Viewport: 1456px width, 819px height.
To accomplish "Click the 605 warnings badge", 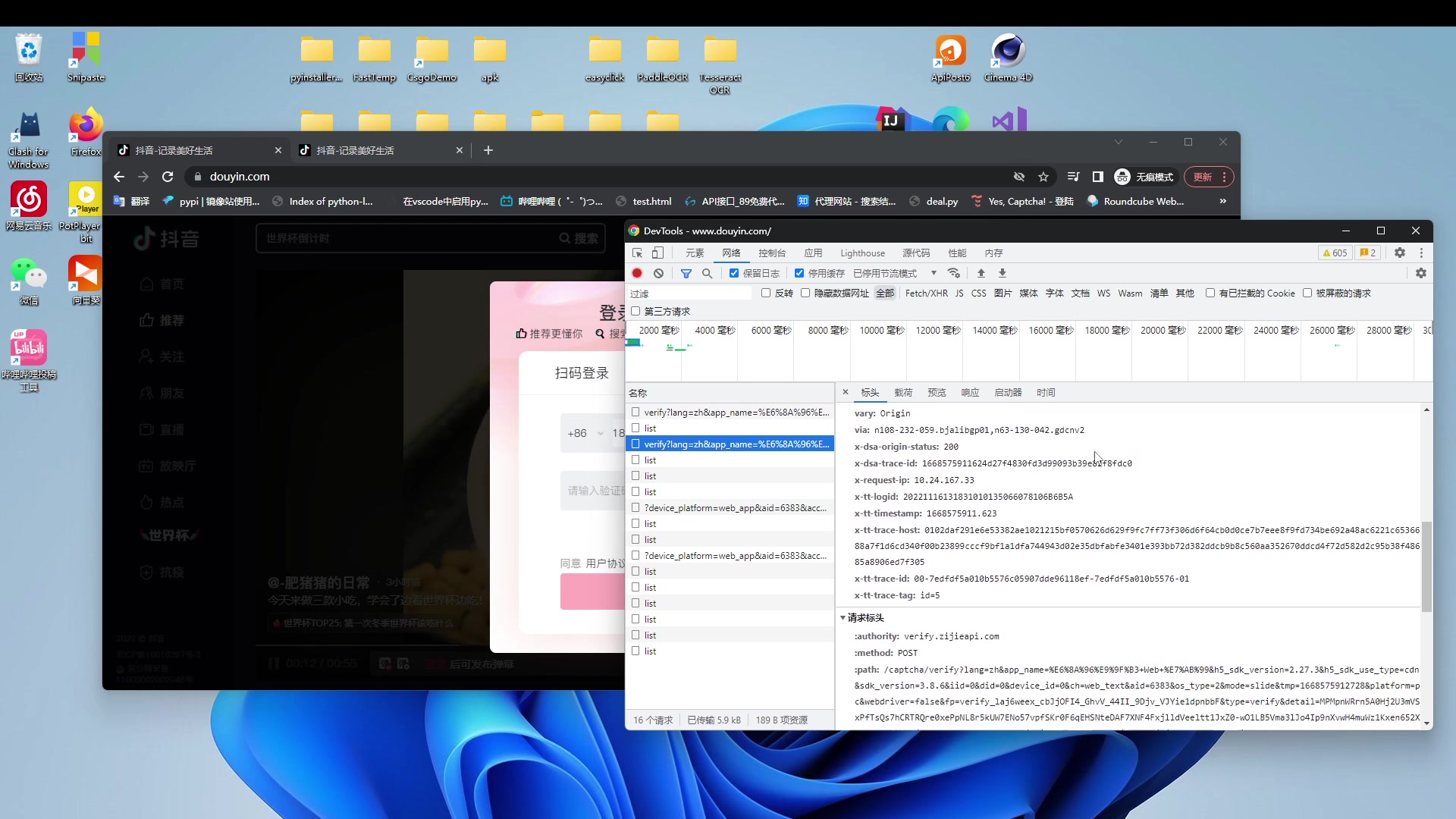I will click(1335, 253).
